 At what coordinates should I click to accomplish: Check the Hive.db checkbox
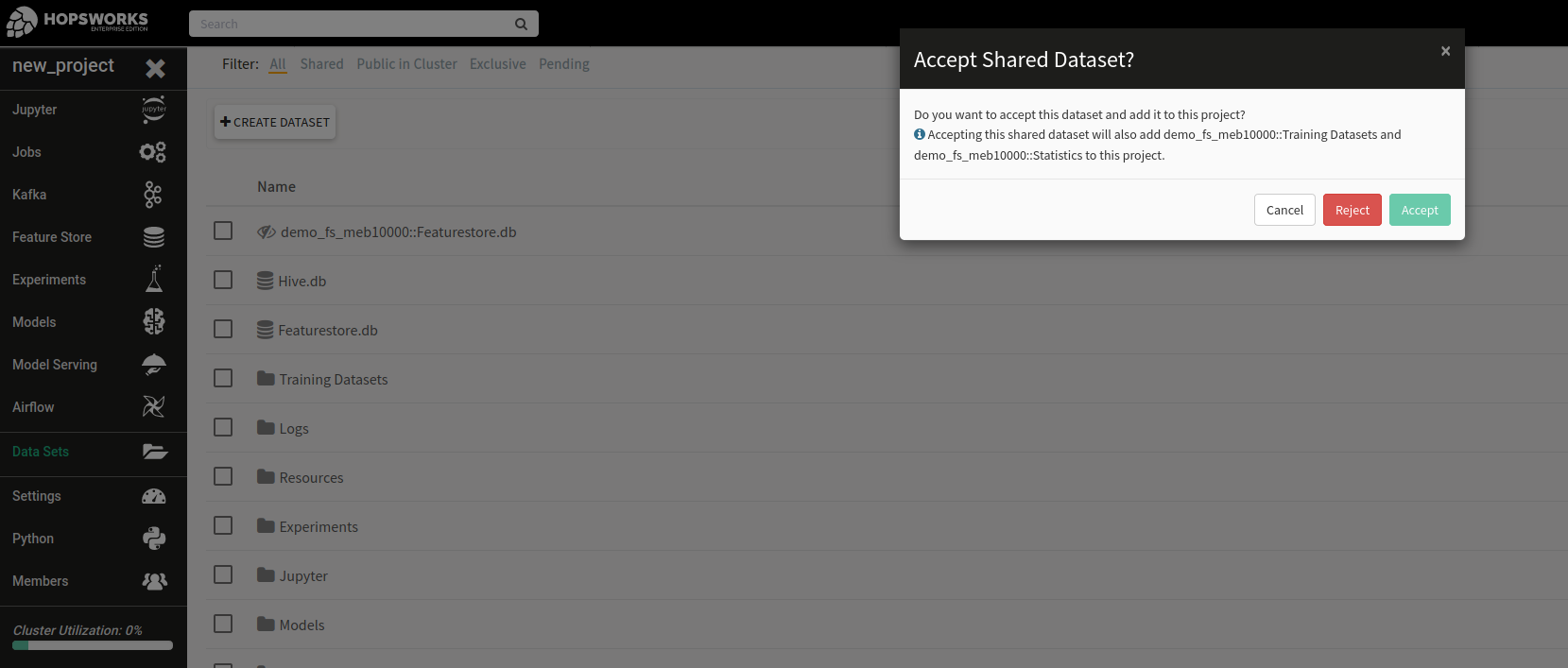(223, 280)
